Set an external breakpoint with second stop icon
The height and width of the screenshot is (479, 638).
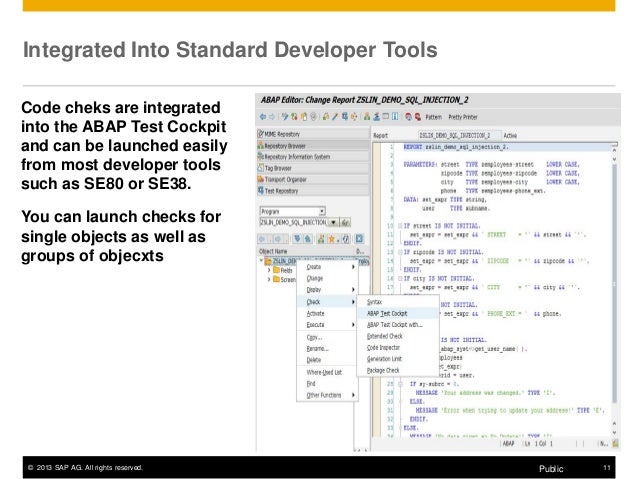[418, 117]
